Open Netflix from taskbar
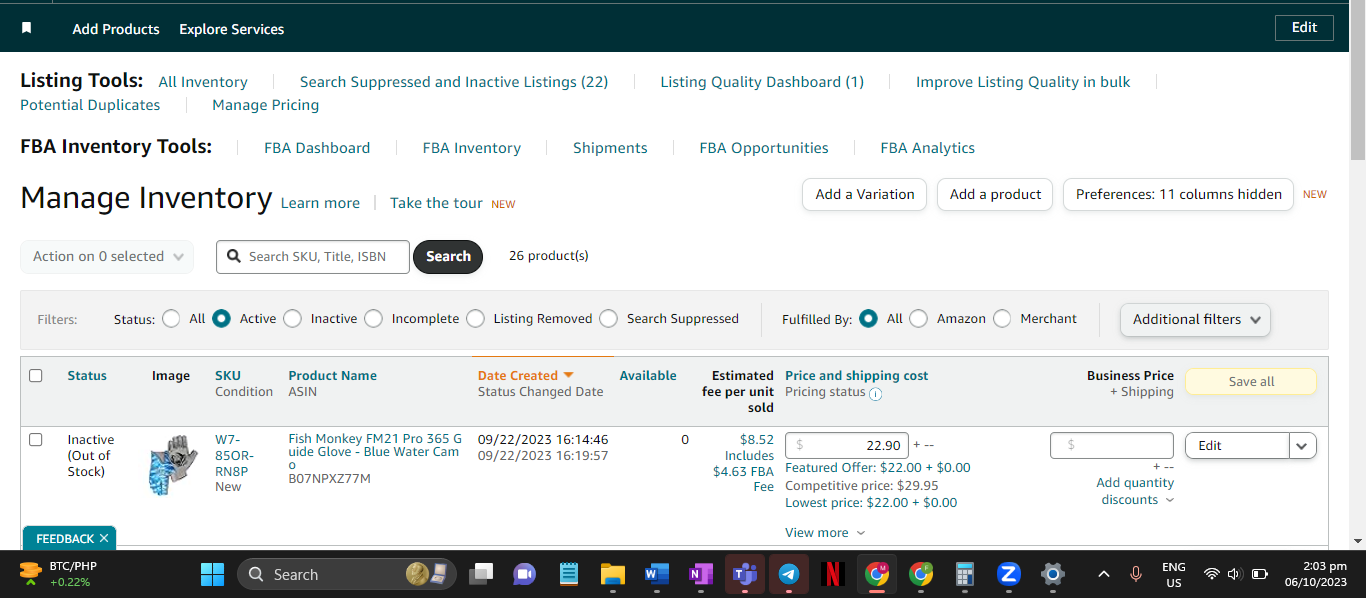 832,574
